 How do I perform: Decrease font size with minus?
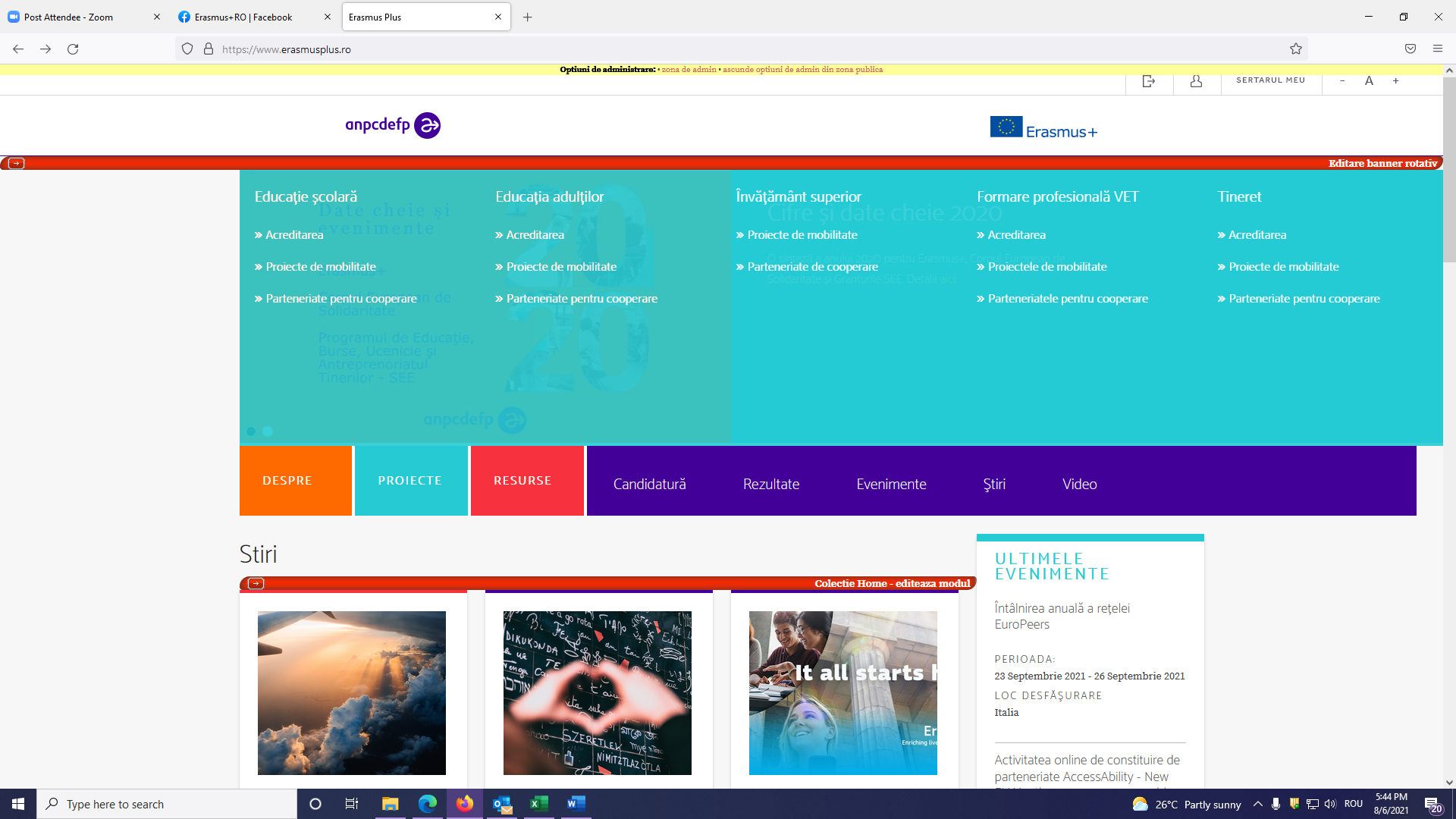(1342, 81)
